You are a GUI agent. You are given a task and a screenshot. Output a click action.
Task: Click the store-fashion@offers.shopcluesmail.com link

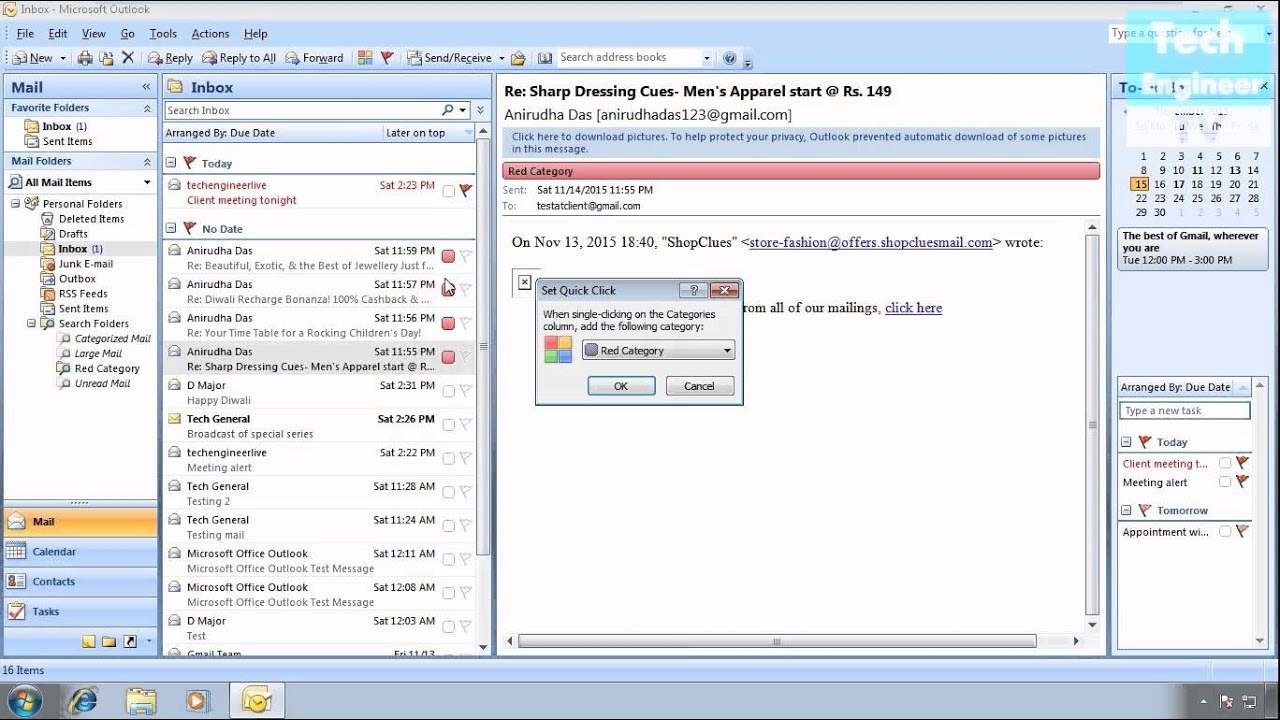coord(871,242)
